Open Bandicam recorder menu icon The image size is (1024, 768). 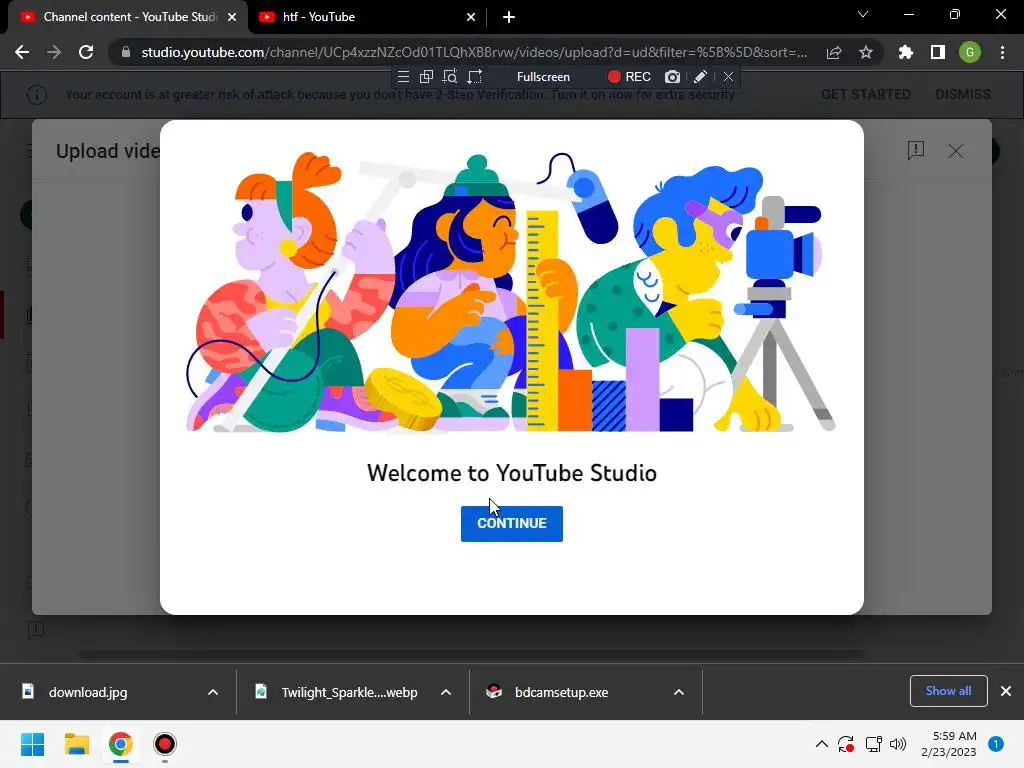coord(404,77)
